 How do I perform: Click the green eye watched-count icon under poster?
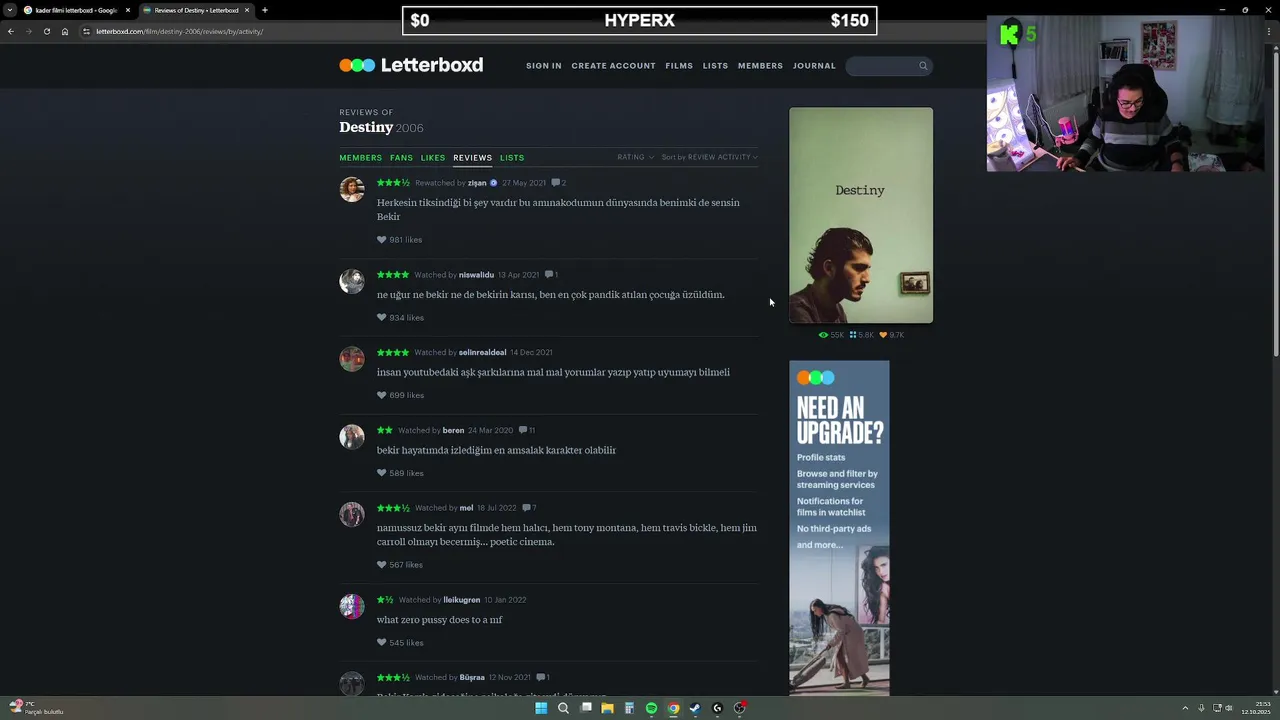click(x=823, y=335)
